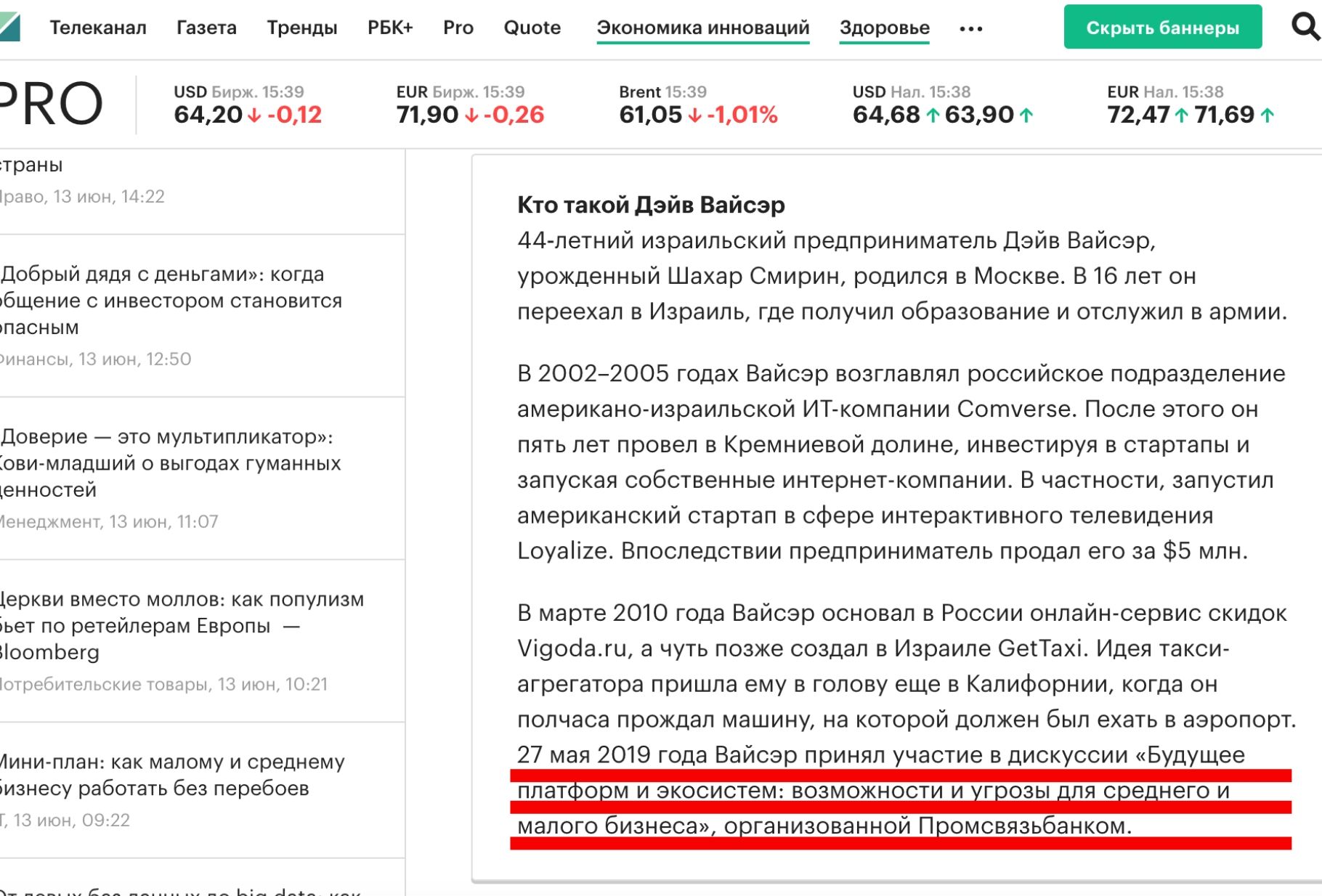Click the Скрыть баннеры button
Screen dimensions: 1322x896
click(1163, 27)
